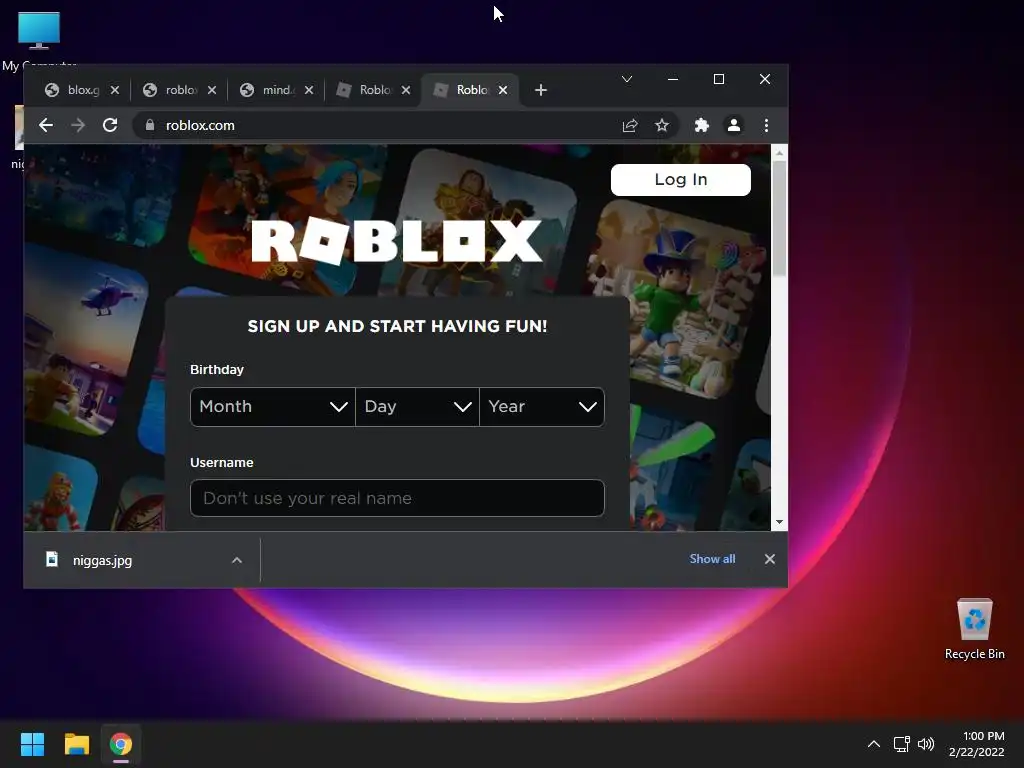The width and height of the screenshot is (1024, 768).
Task: Close the blox.g tab
Action: (x=115, y=90)
